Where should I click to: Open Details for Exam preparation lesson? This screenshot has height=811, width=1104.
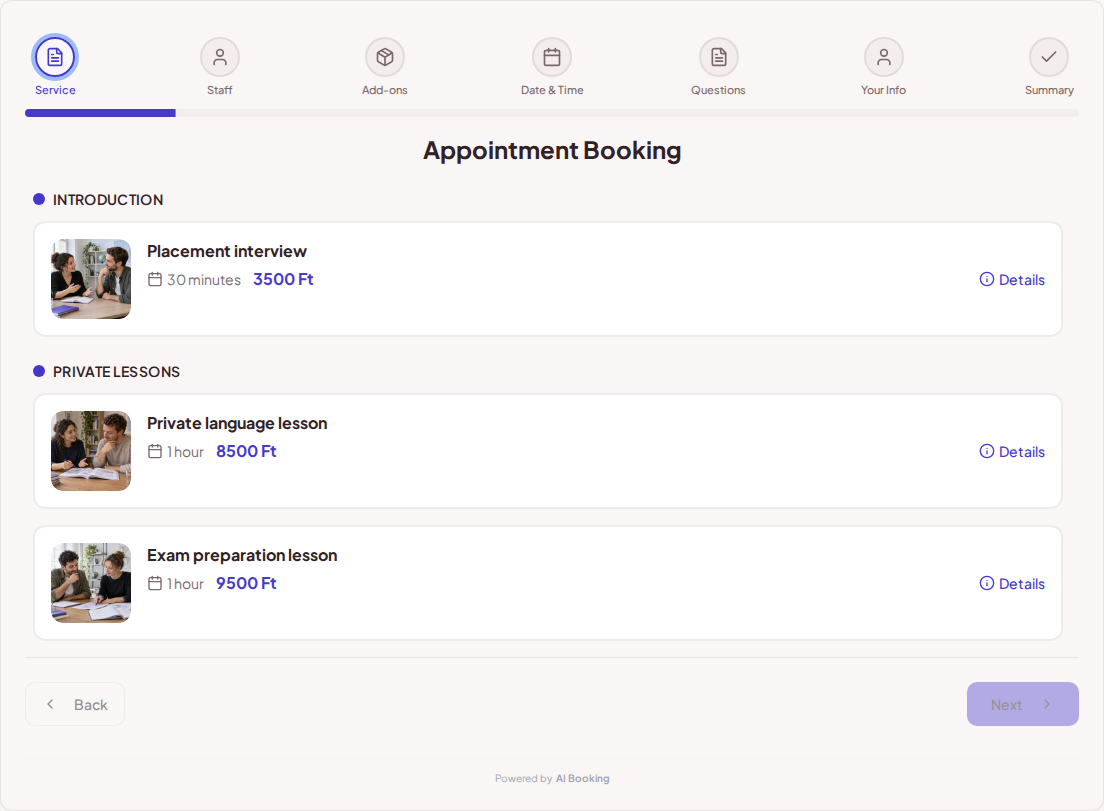(x=1012, y=583)
